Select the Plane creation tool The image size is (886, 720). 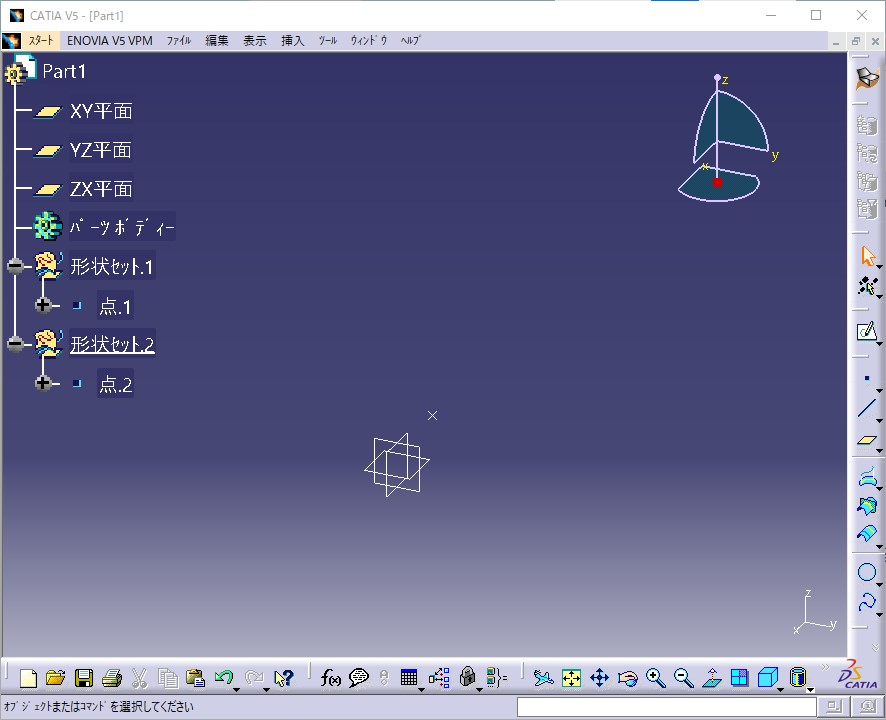(x=866, y=440)
